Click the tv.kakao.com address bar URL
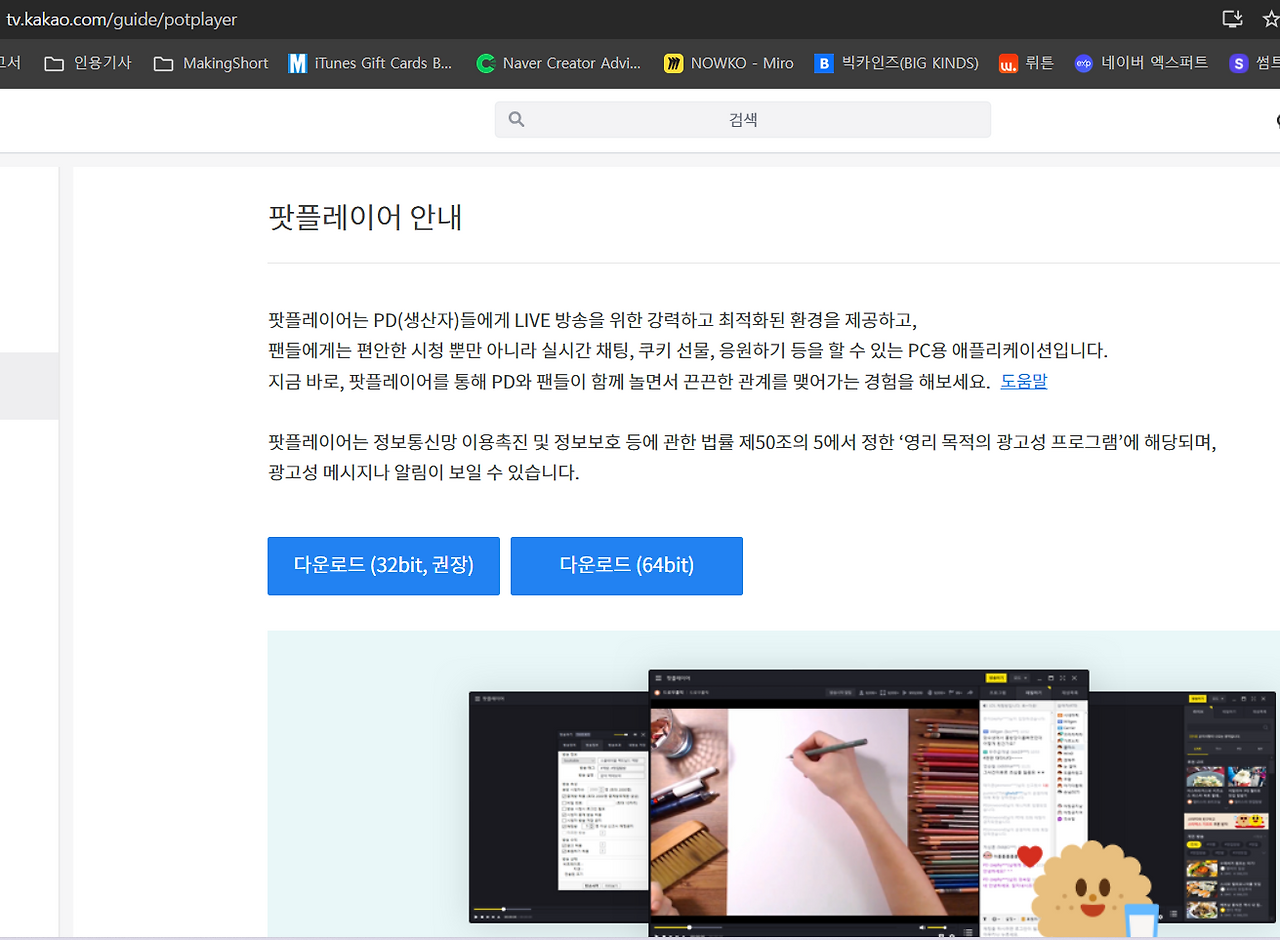1280x940 pixels. click(122, 19)
